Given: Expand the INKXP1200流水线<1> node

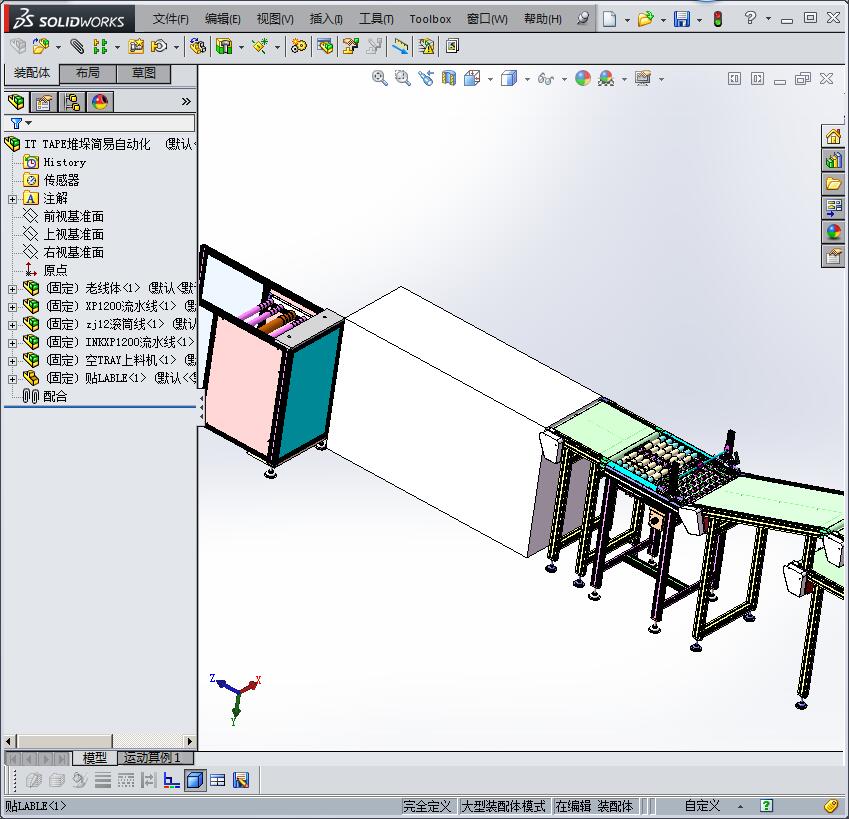Looking at the screenshot, I should pyautogui.click(x=12, y=343).
